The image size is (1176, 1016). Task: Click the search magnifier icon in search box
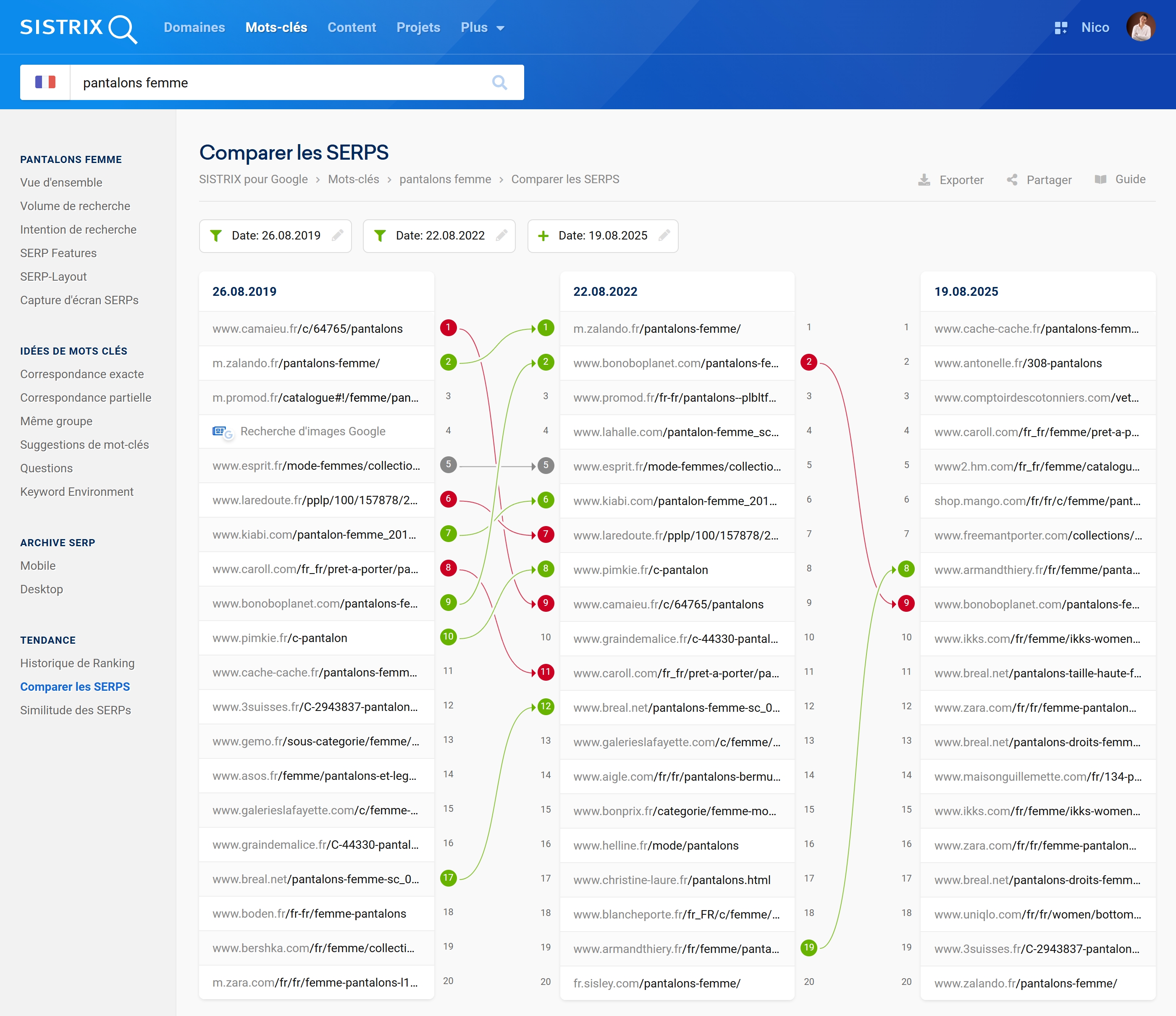(x=499, y=82)
